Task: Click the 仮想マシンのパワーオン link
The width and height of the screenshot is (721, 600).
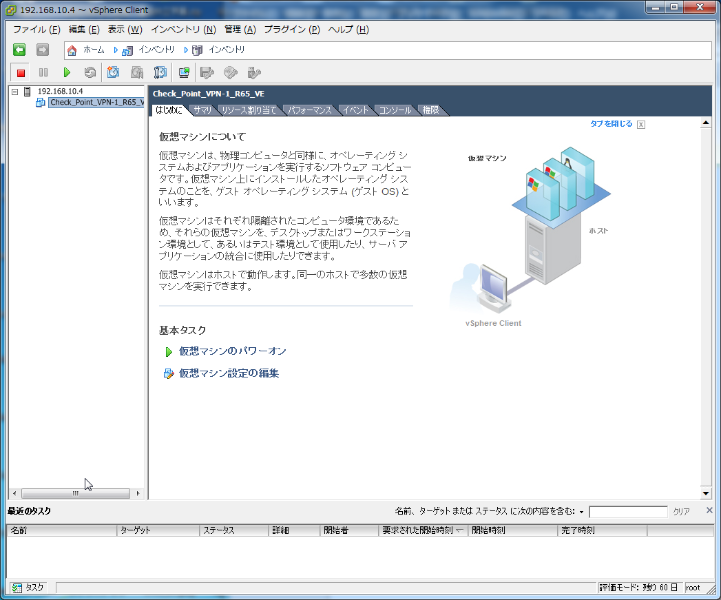Action: pyautogui.click(x=232, y=352)
